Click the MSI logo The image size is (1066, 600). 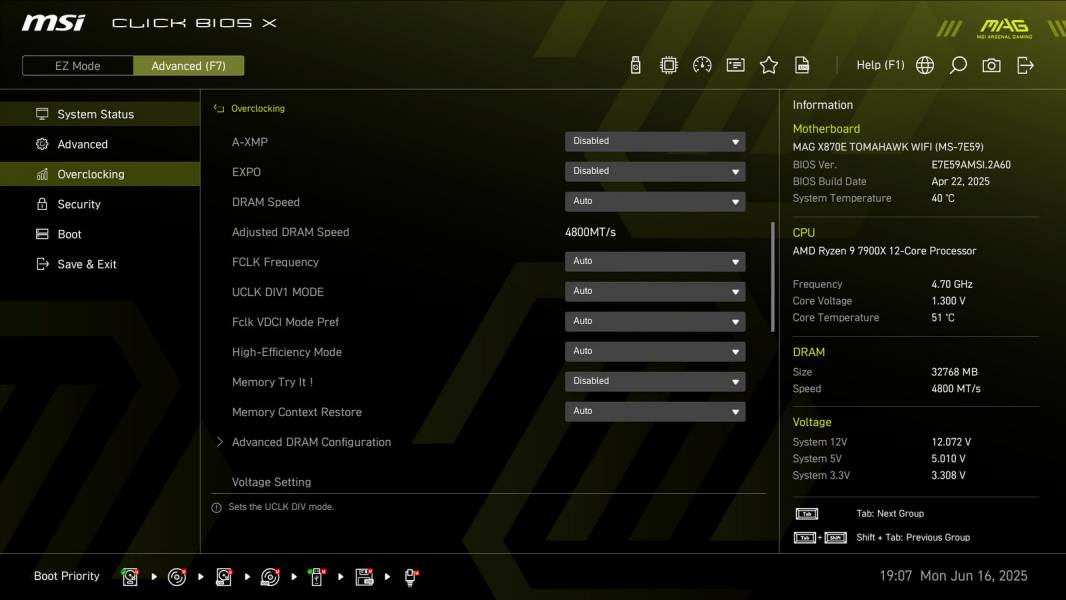(x=53, y=23)
